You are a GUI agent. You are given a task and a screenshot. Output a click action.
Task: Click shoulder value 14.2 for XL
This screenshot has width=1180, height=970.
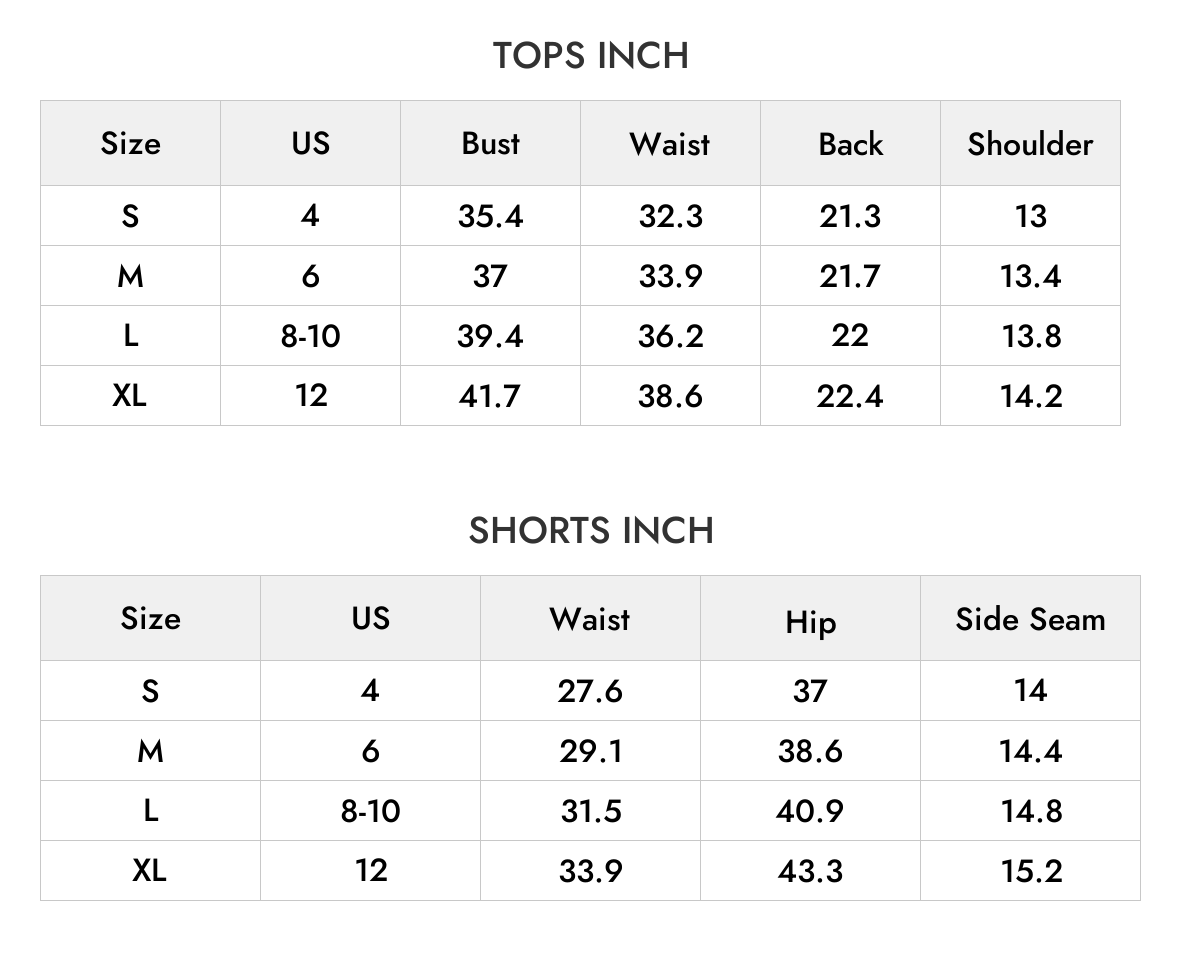click(x=1030, y=396)
